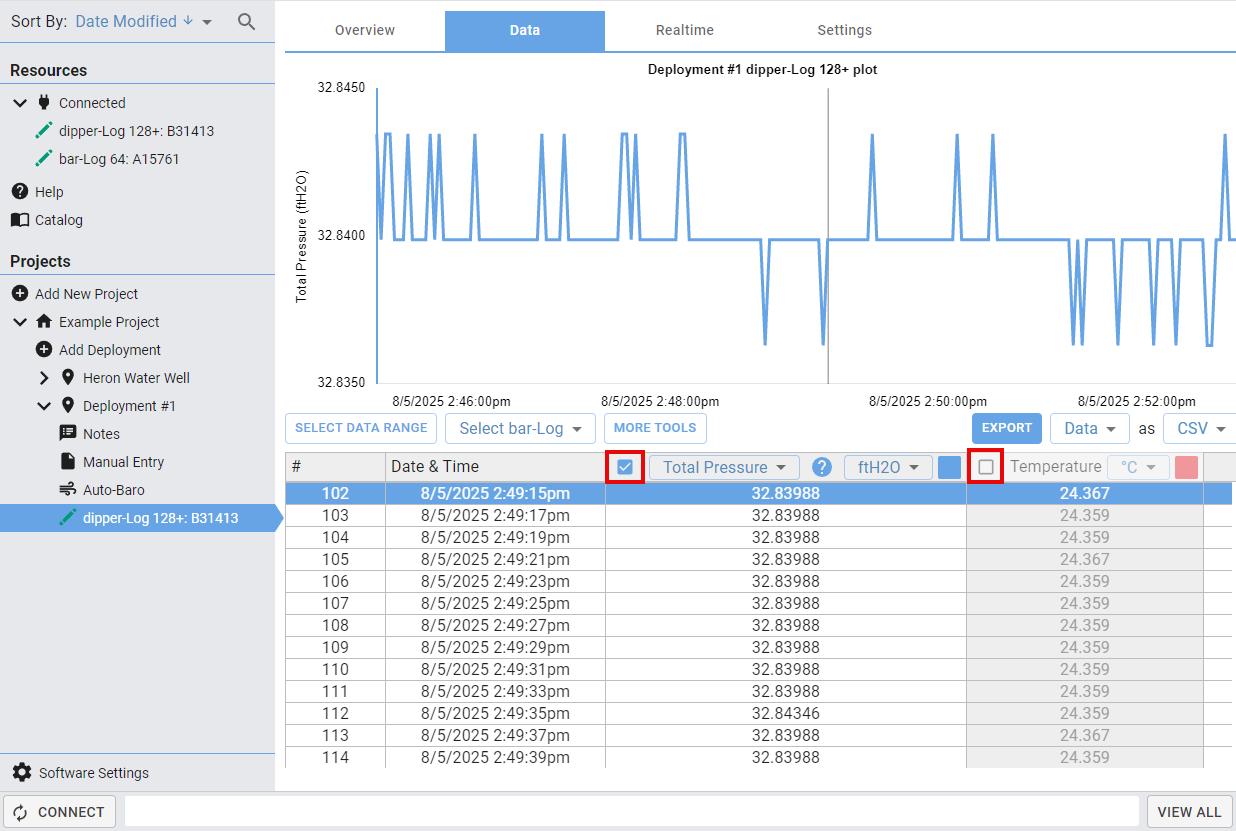Screen dimensions: 1236x831
Task: Open the ftH2O units dropdown
Action: click(x=888, y=467)
